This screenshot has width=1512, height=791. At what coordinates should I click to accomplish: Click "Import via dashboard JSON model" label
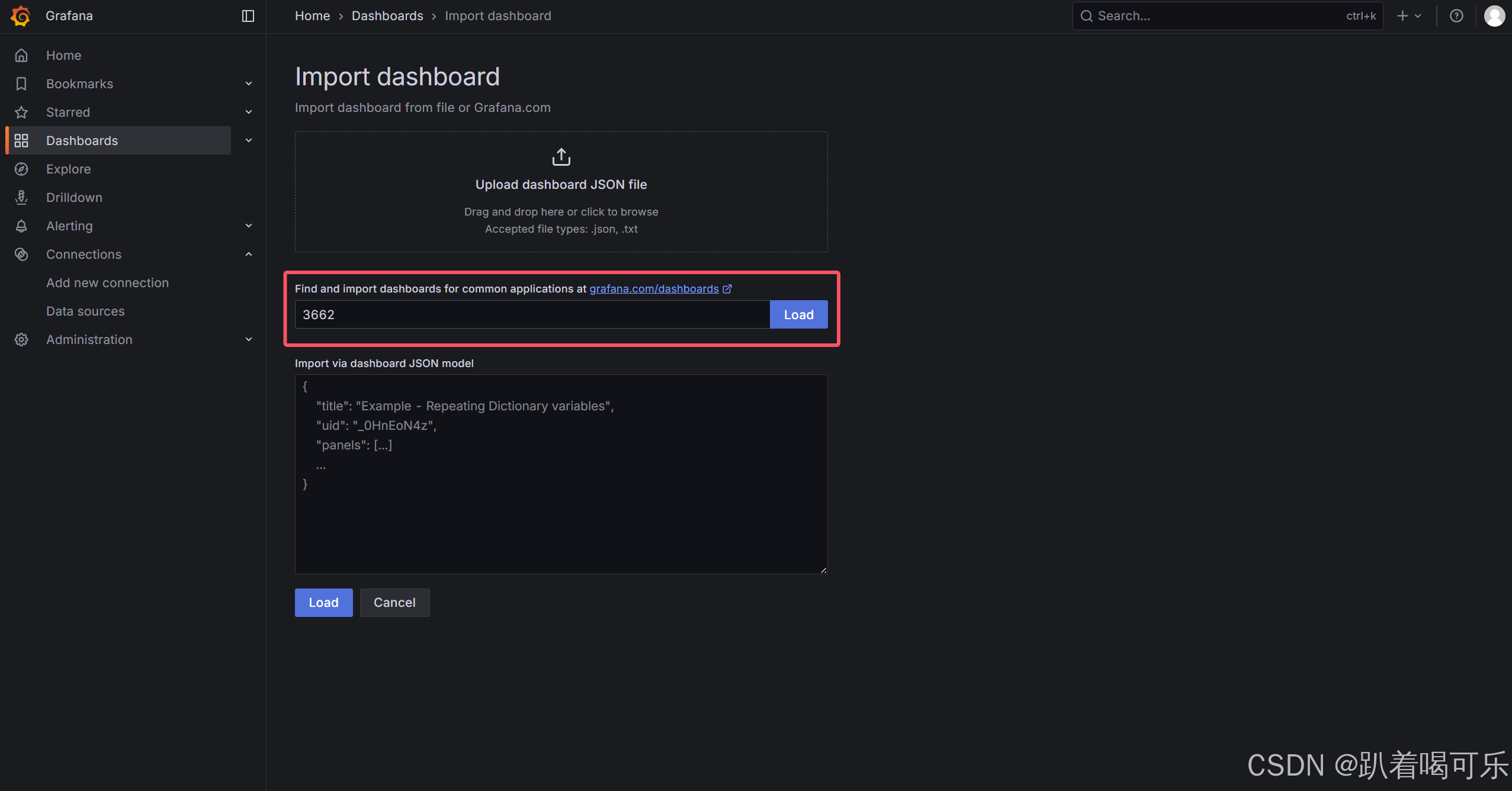pyautogui.click(x=384, y=363)
